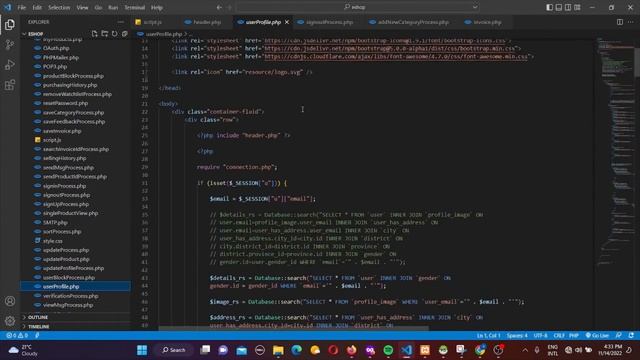
Task: Toggle primary side bar layout icon
Action: pyautogui.click(x=549, y=7)
